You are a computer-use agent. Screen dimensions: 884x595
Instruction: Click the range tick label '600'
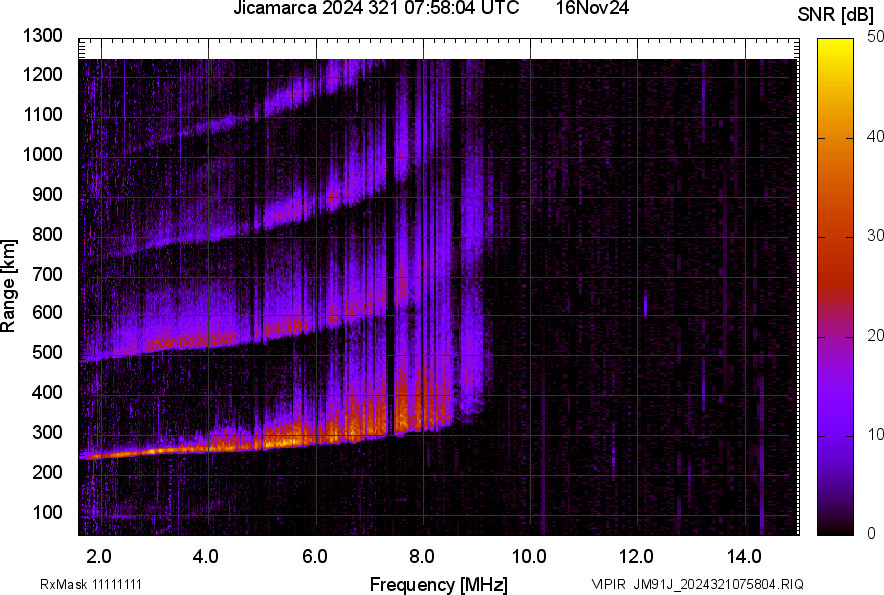click(x=47, y=312)
